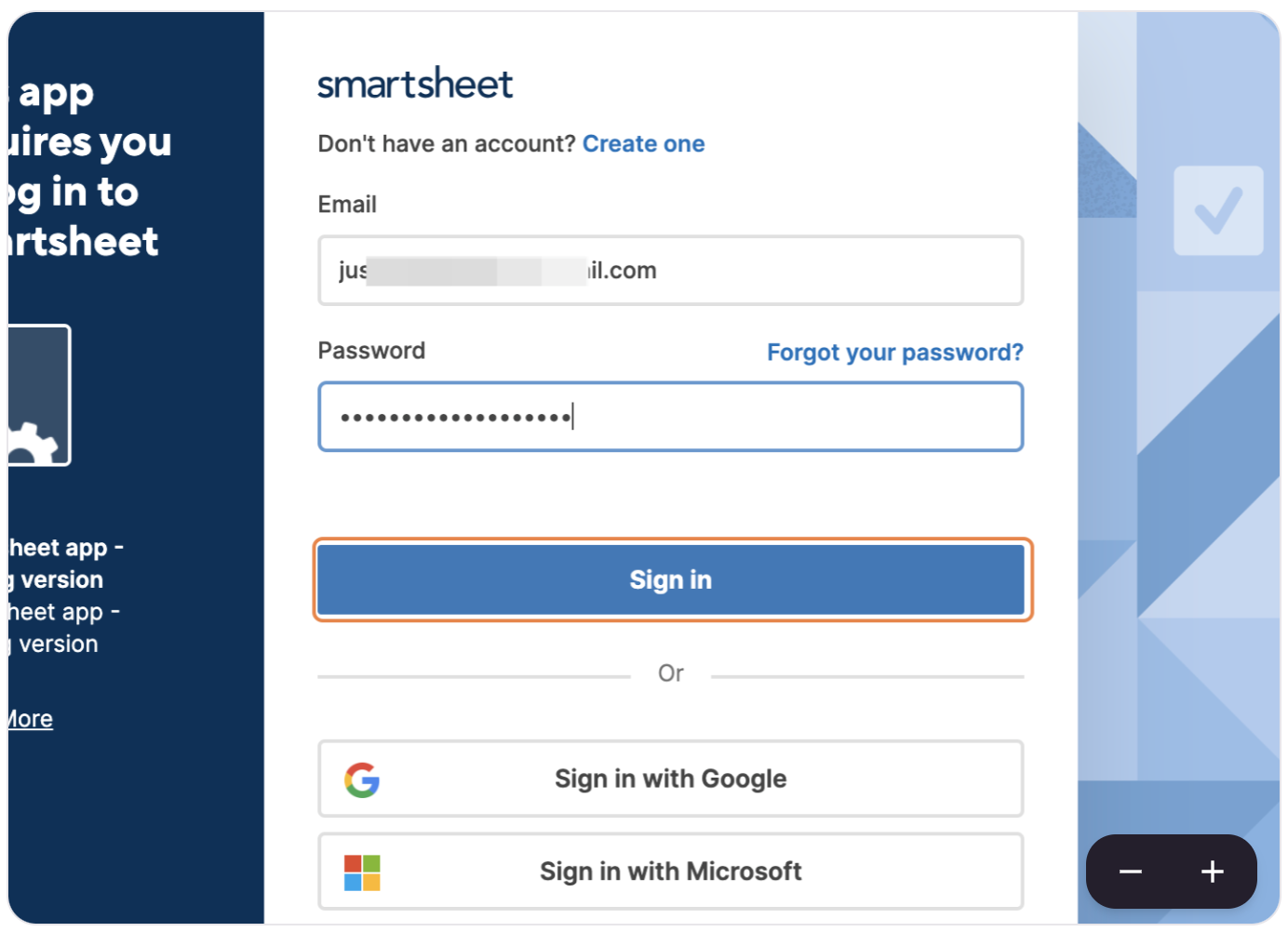Open the More link in the left panel
Image resolution: width=1288 pixels, height=932 pixels.
pos(30,719)
